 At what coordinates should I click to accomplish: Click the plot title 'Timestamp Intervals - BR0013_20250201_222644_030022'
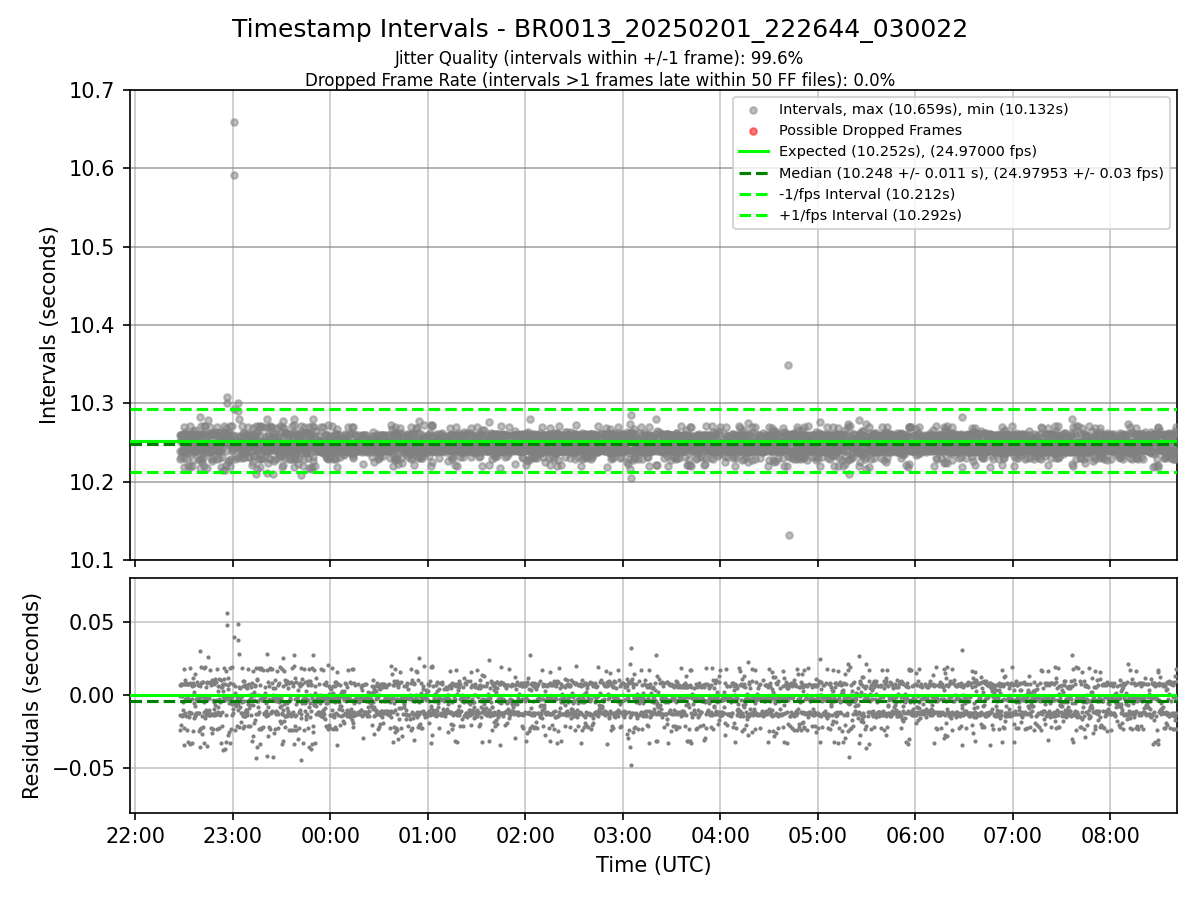pos(600,29)
